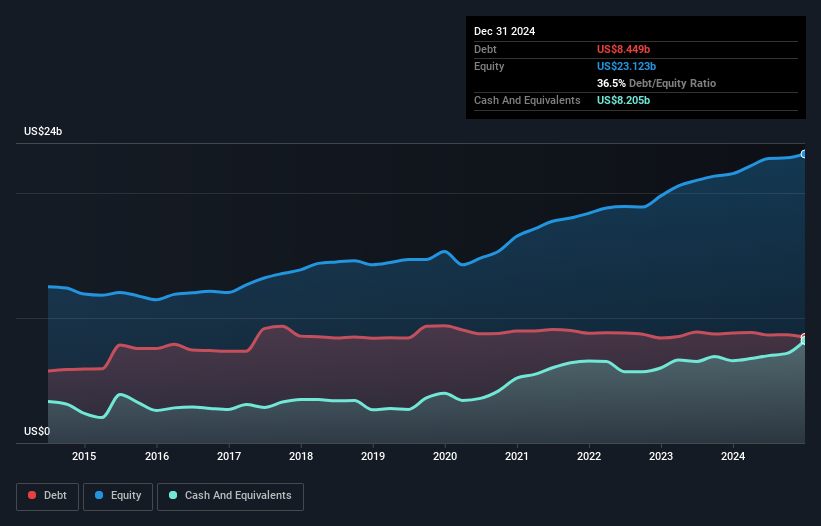Viewport: 821px width, 526px height.
Task: Select the 2022 label on the x-axis
Action: point(589,457)
